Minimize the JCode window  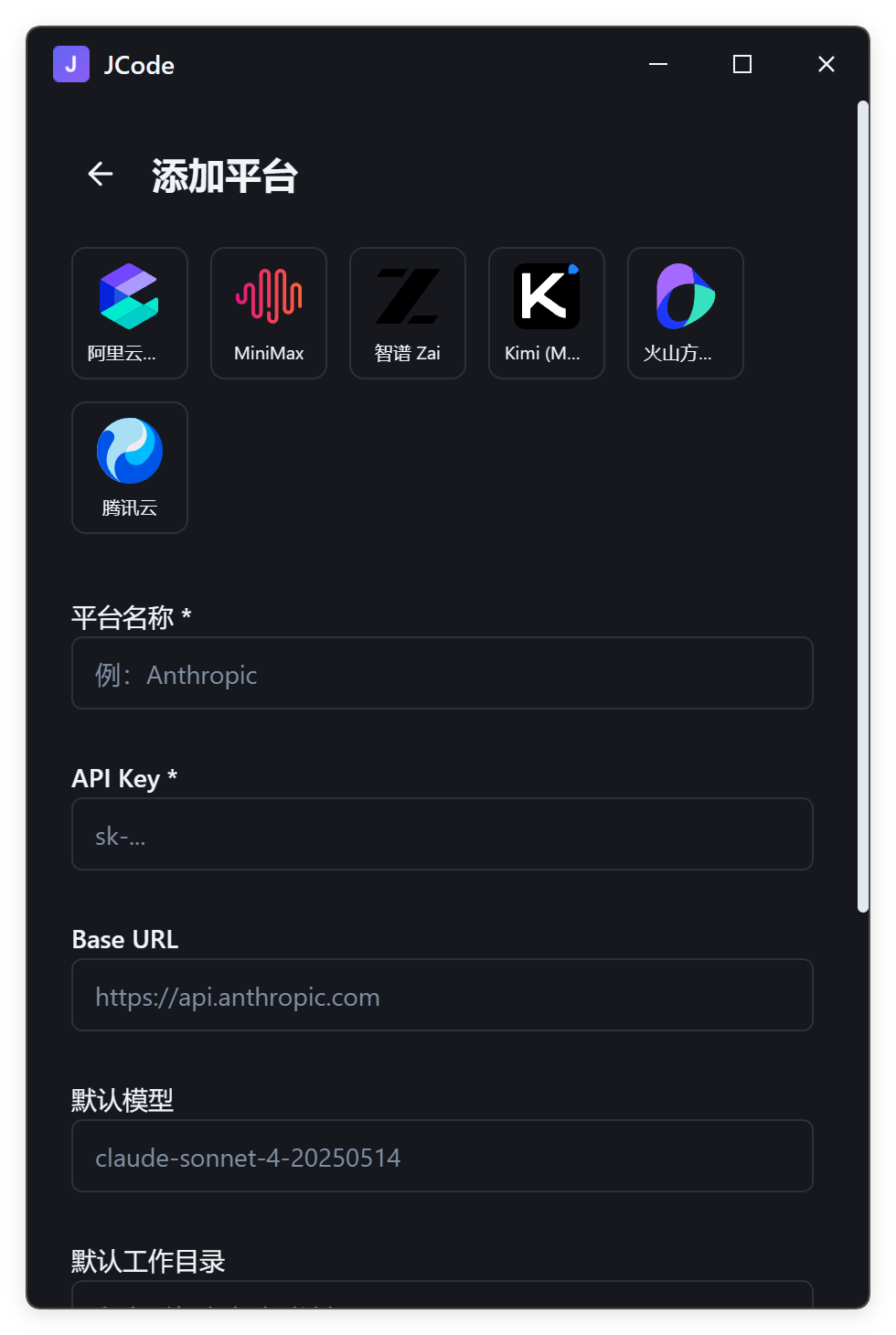658,64
